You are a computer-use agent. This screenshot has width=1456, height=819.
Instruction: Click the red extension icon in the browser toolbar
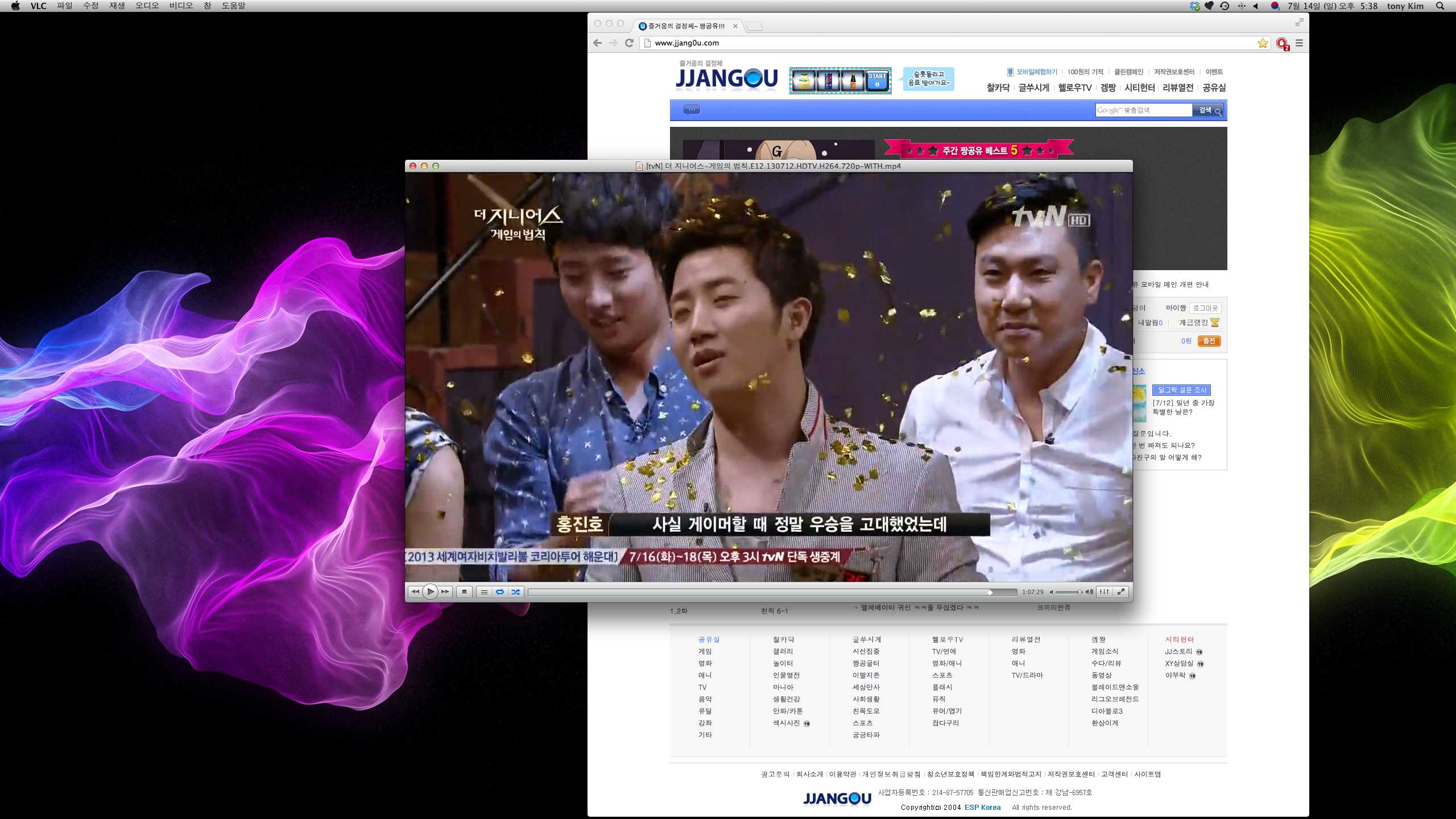click(1283, 43)
